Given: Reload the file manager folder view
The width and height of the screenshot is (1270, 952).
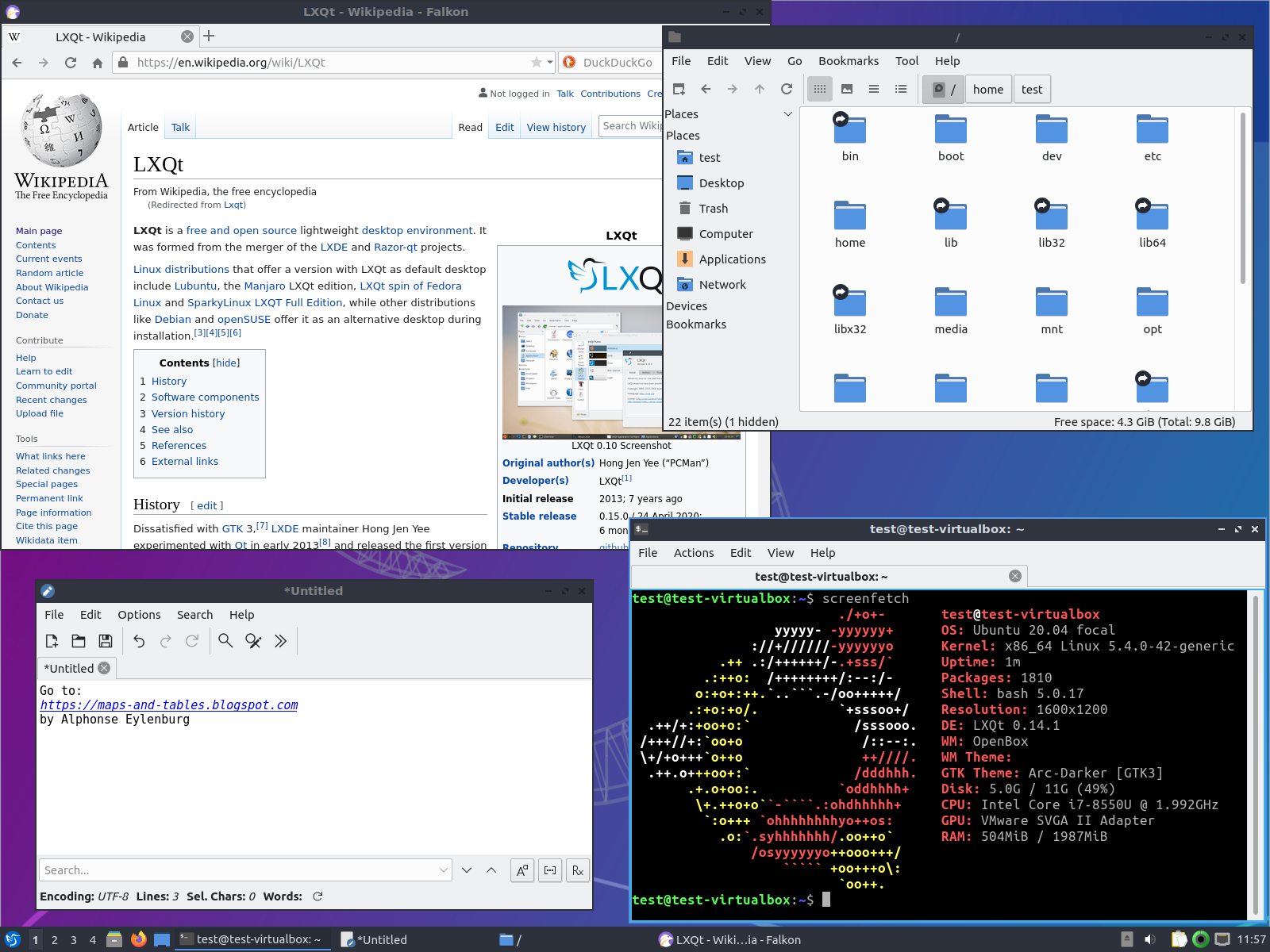Looking at the screenshot, I should pyautogui.click(x=787, y=89).
